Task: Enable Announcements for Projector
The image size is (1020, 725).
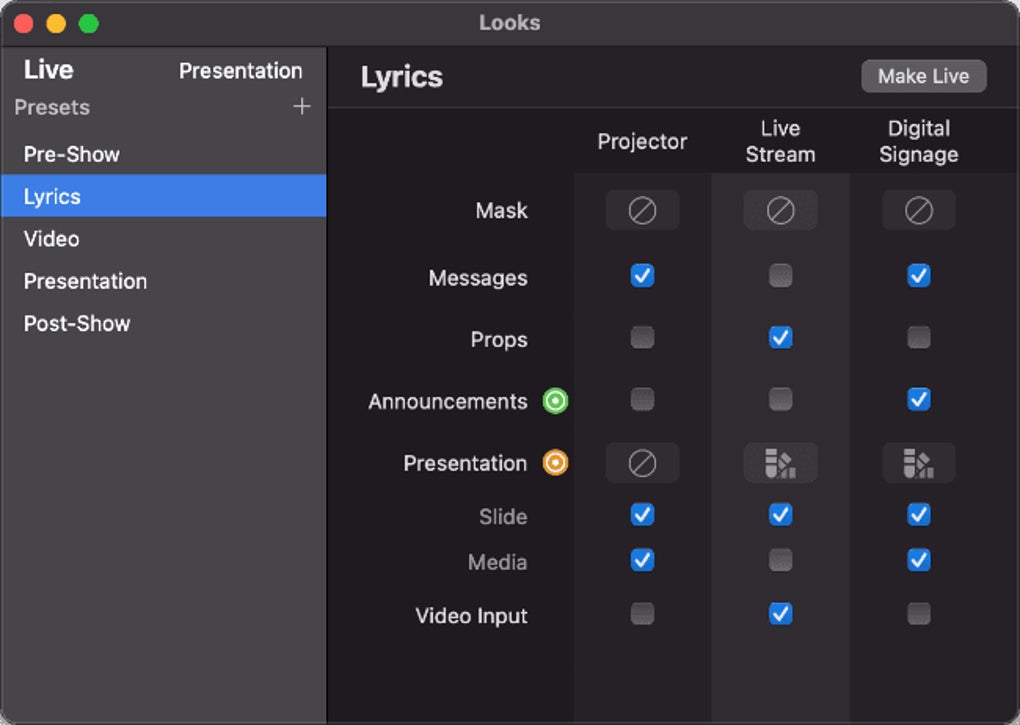Action: pos(642,399)
